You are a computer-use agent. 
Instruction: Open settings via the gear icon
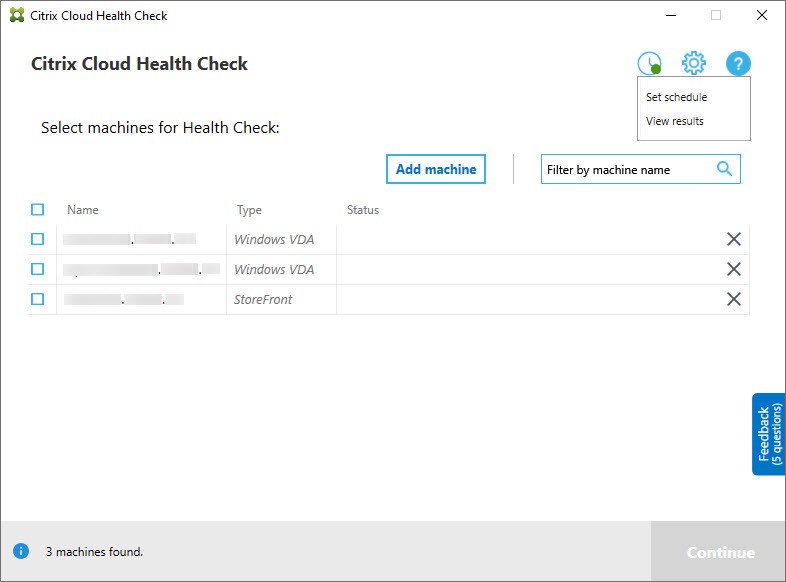(693, 64)
